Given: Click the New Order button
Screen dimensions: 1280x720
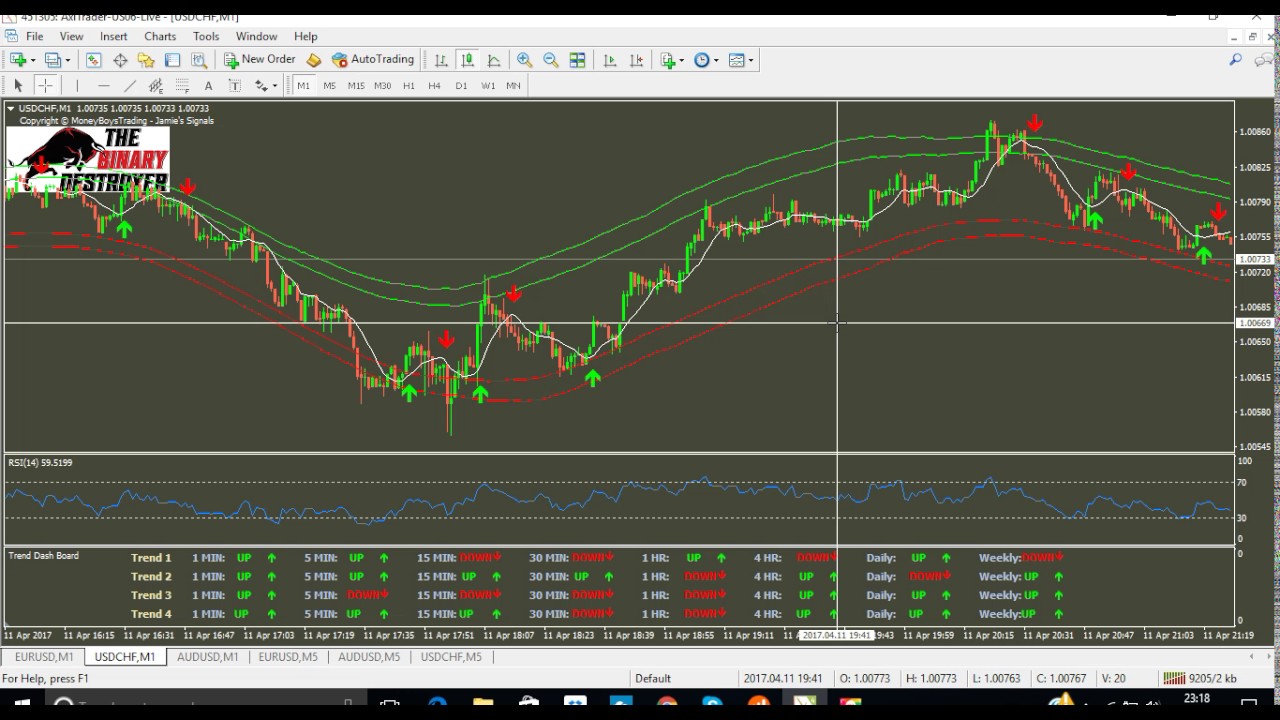Looking at the screenshot, I should click(259, 60).
